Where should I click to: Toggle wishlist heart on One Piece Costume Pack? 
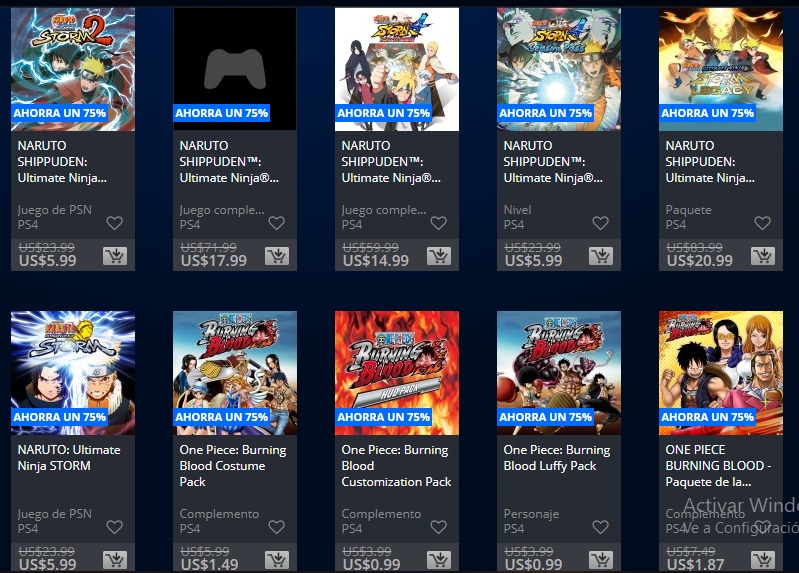[x=277, y=527]
